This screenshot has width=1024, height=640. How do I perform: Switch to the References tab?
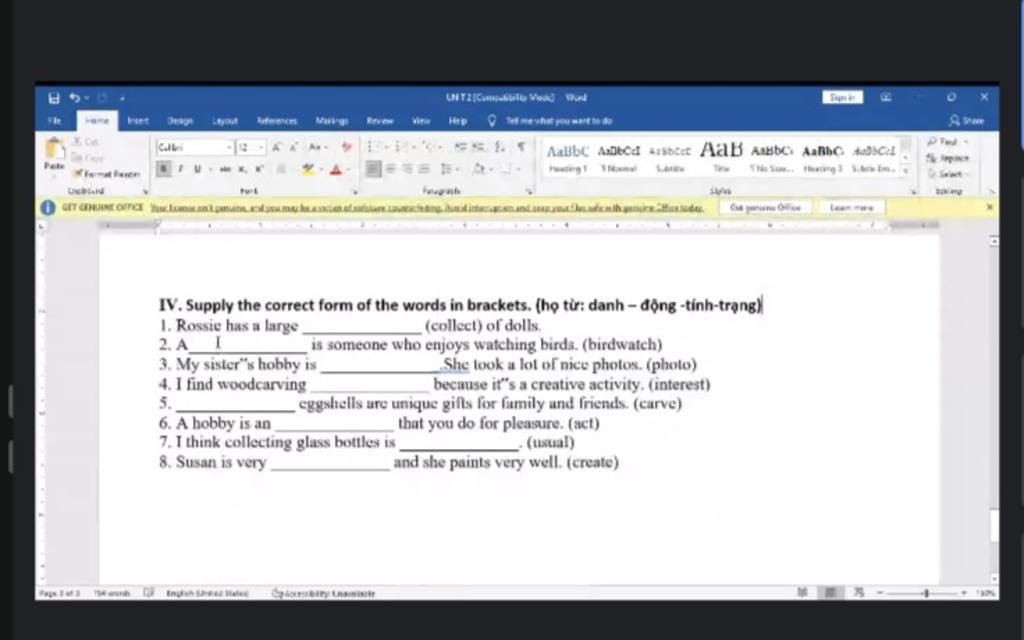pyautogui.click(x=277, y=121)
